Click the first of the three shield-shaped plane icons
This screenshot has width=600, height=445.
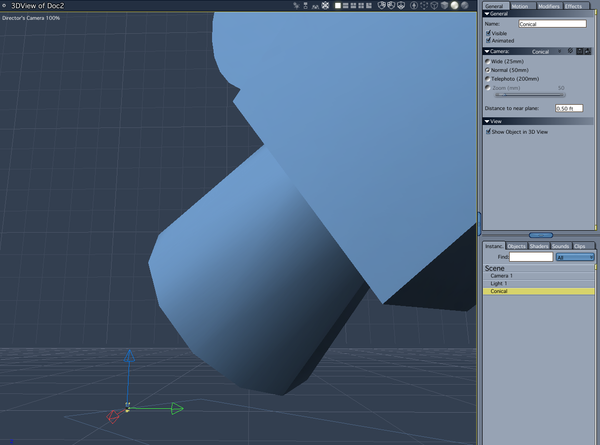pos(382,5)
